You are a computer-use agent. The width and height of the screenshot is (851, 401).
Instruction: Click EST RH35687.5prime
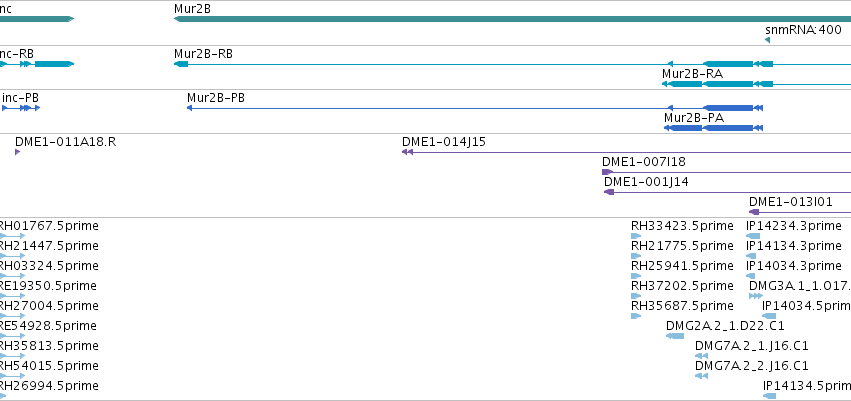tap(682, 305)
